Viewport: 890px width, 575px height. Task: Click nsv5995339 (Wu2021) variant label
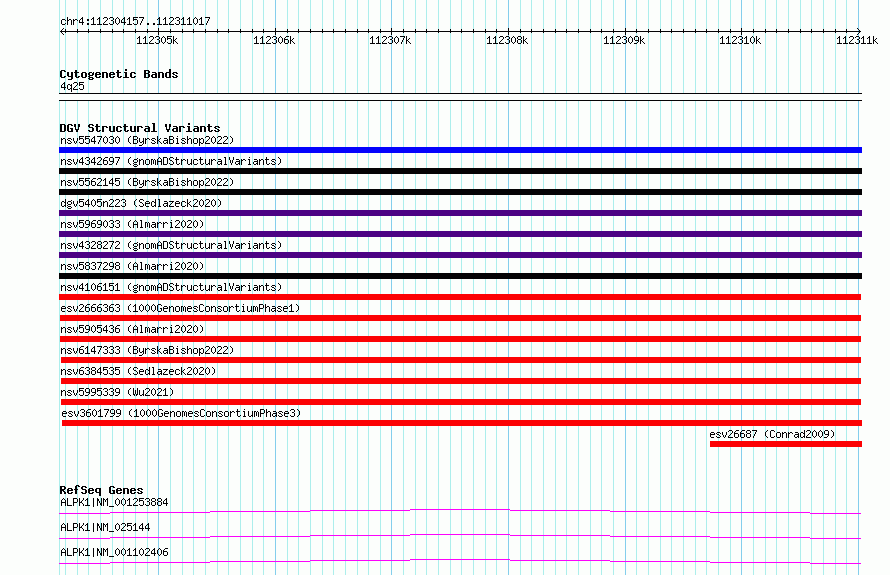pos(117,392)
